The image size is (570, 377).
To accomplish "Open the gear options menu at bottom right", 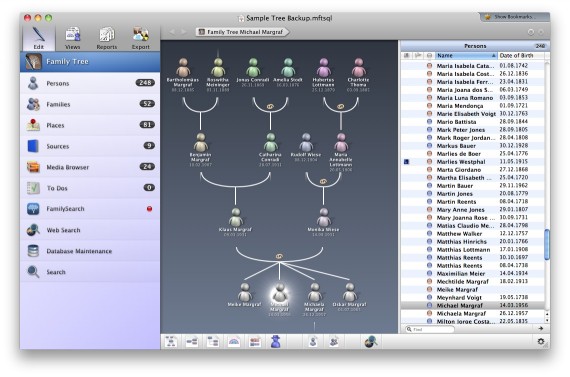I will (x=541, y=341).
